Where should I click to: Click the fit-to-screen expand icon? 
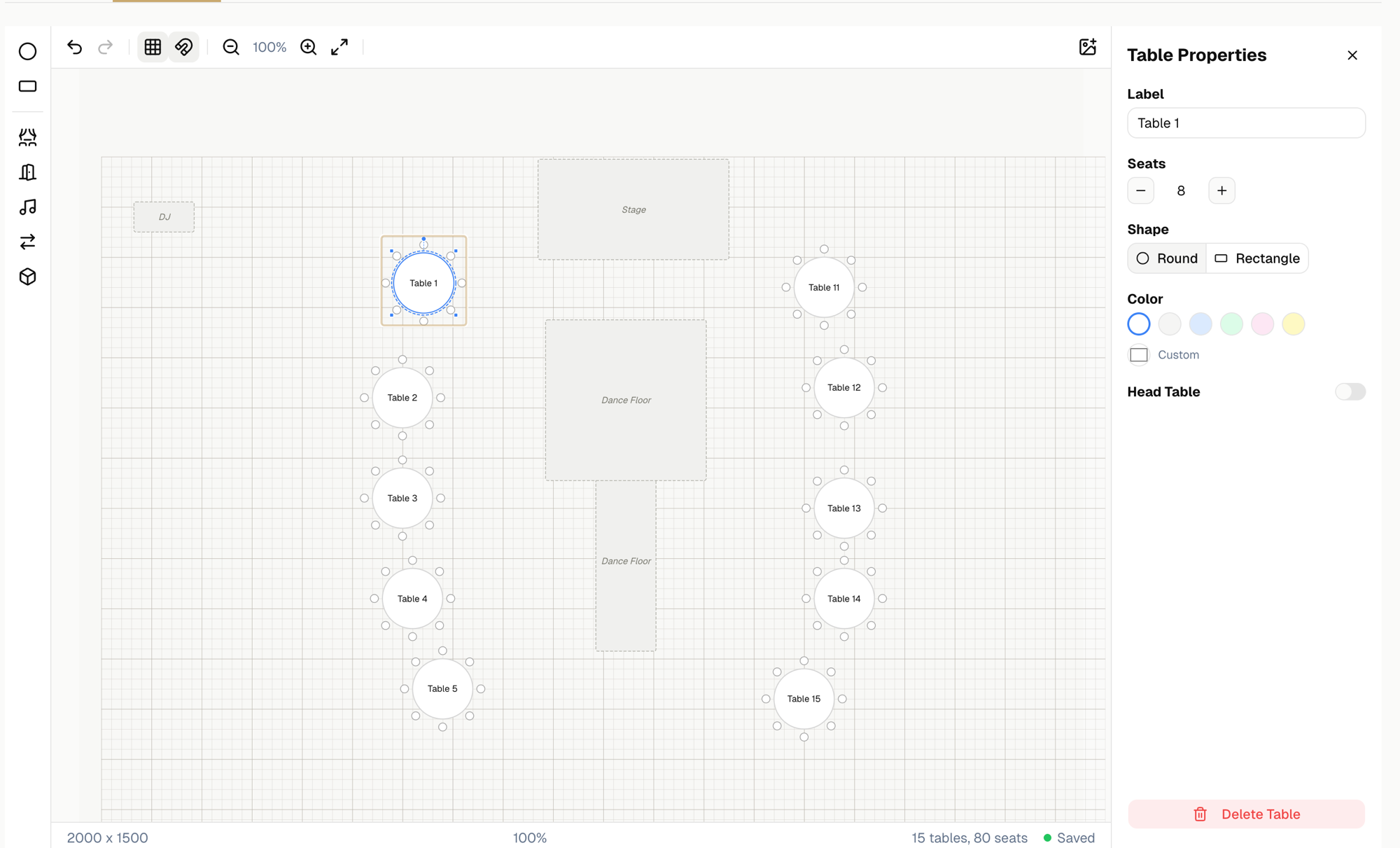[x=339, y=47]
